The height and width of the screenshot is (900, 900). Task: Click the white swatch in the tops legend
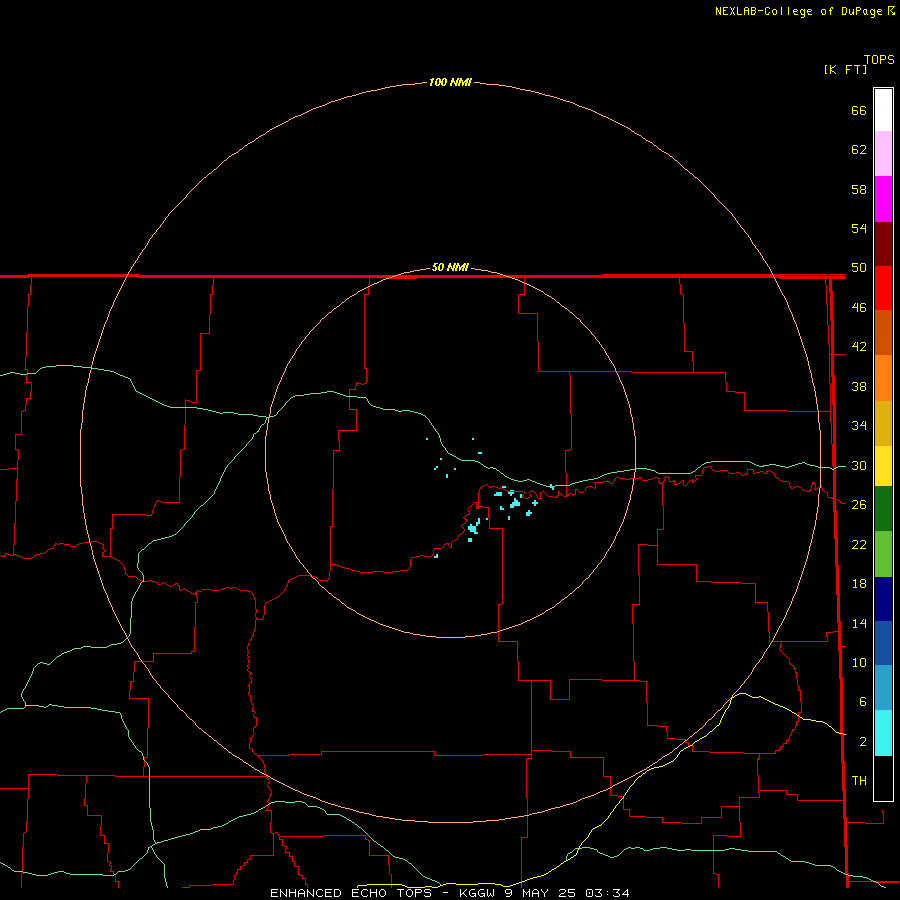[x=883, y=110]
